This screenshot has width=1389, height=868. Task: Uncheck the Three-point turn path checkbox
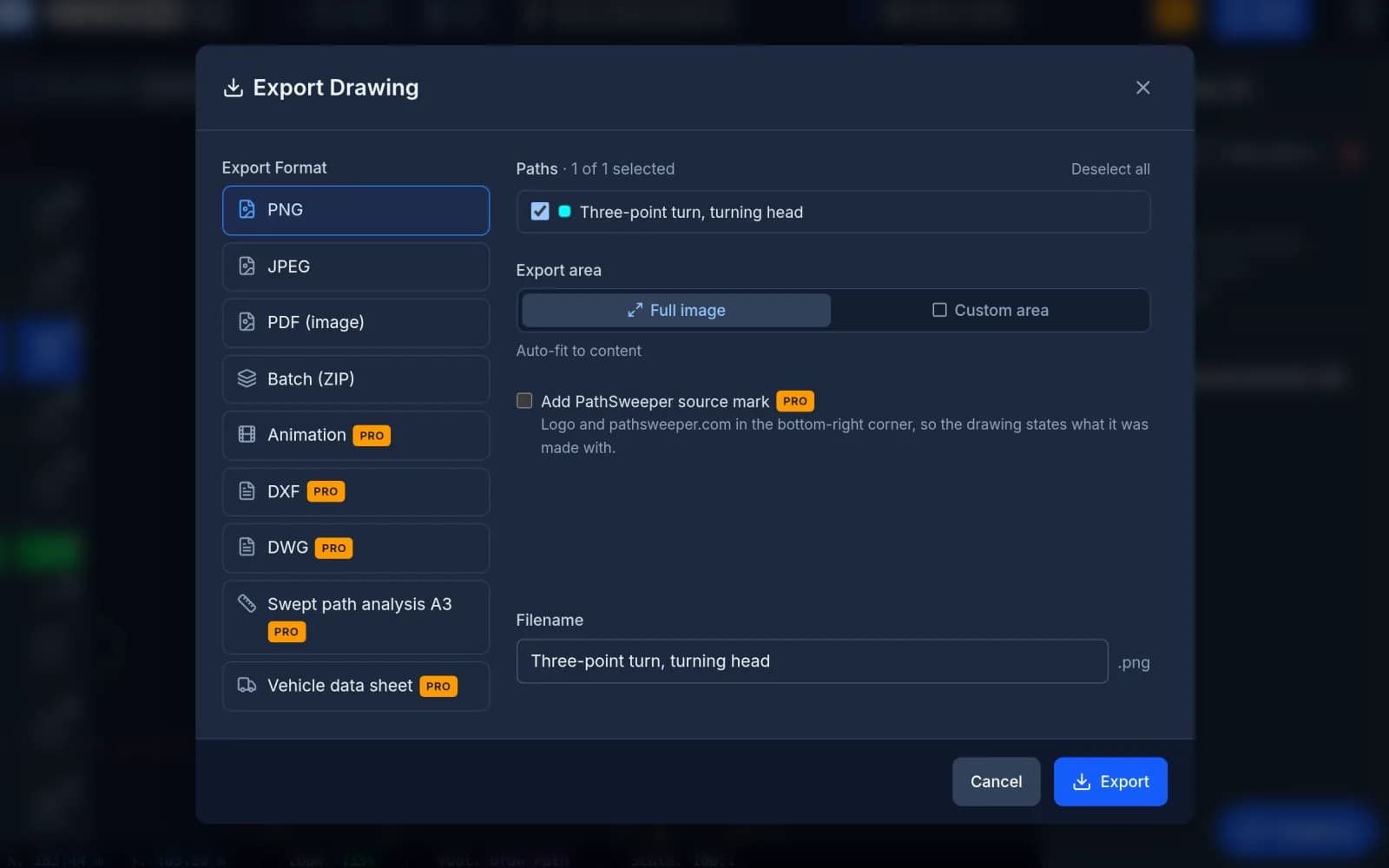pos(540,211)
